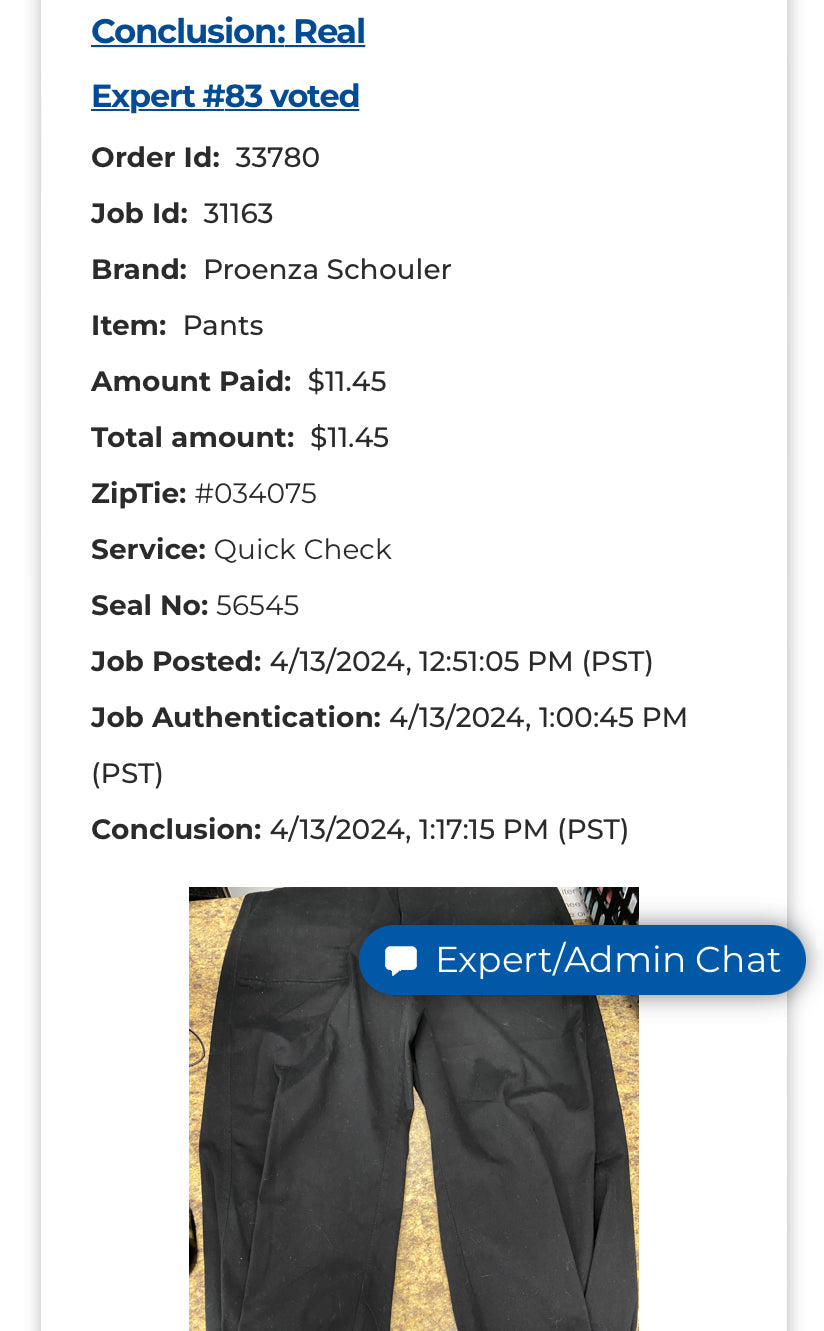Click the chat bubble icon
Image resolution: width=824 pixels, height=1331 pixels.
(x=401, y=961)
